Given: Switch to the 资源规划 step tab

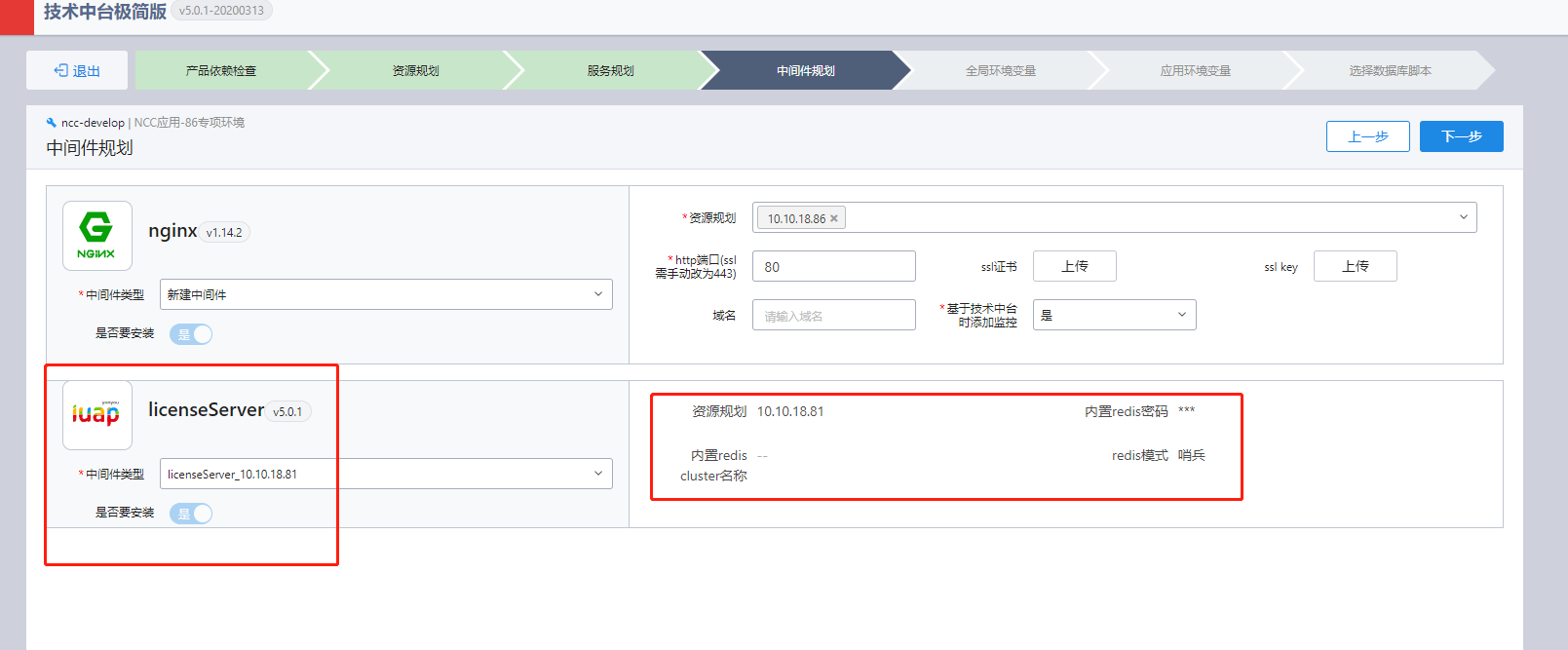Looking at the screenshot, I should pyautogui.click(x=416, y=71).
